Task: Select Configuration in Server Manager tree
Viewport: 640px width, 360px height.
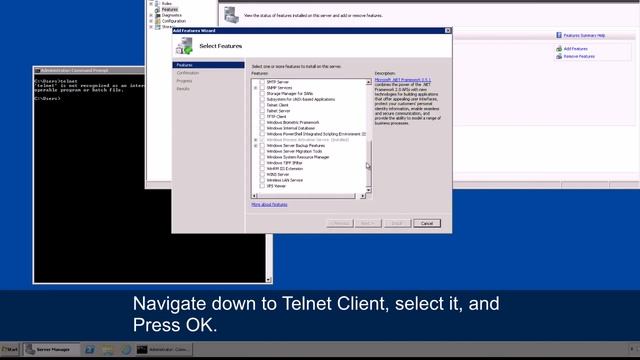Action: click(x=173, y=21)
